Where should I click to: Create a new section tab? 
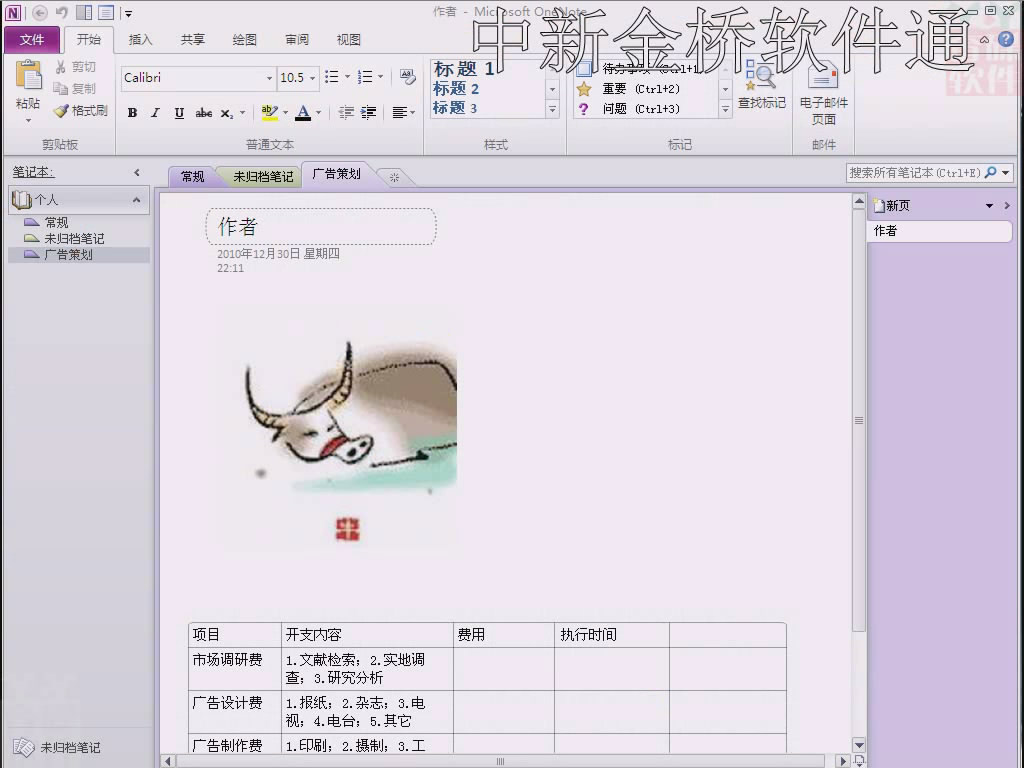coord(394,177)
